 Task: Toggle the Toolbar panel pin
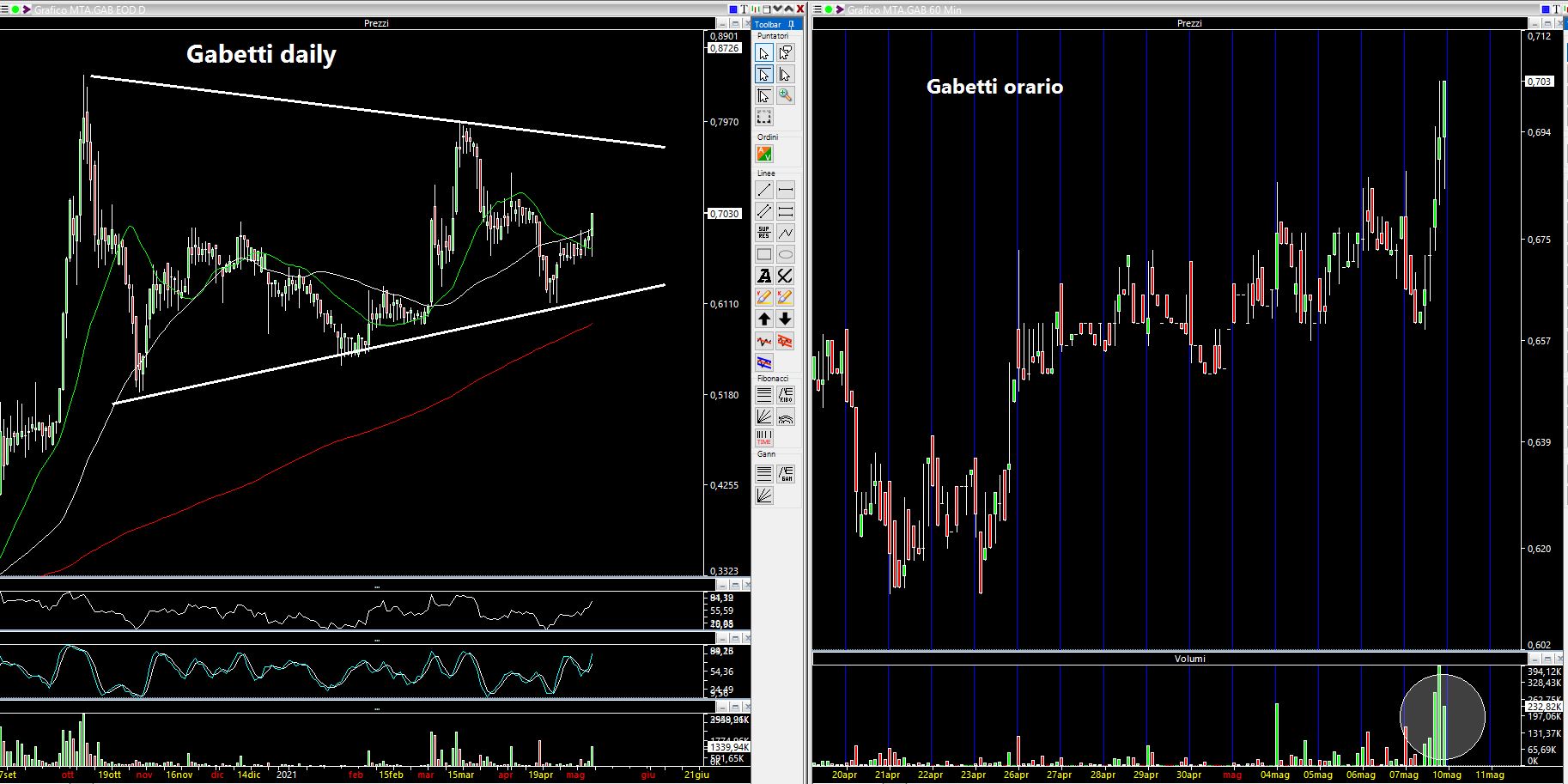[791, 25]
